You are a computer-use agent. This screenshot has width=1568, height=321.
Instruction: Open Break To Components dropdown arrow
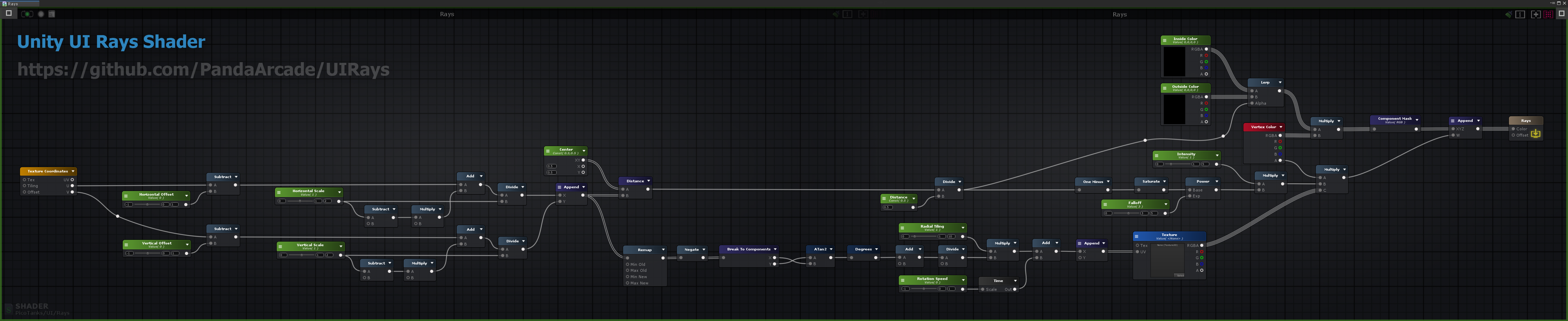775,249
